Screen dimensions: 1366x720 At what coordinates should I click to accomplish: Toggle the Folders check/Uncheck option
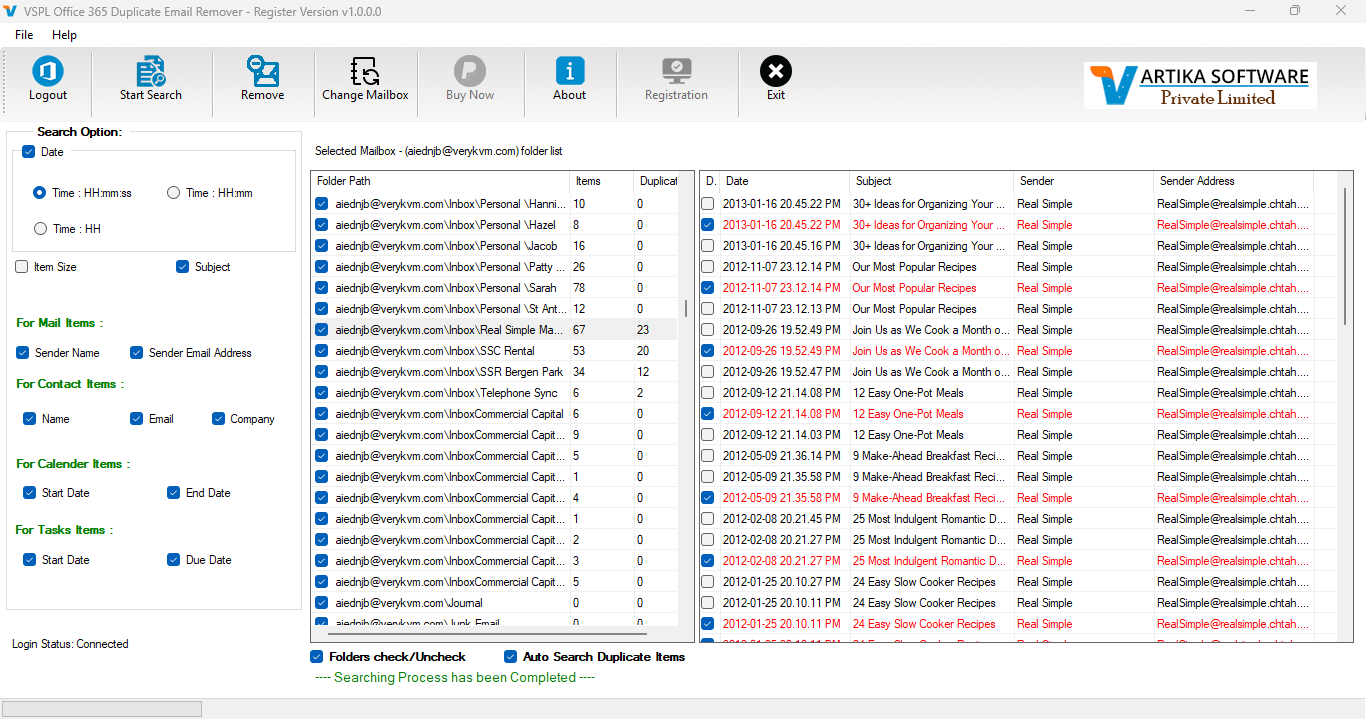[317, 657]
